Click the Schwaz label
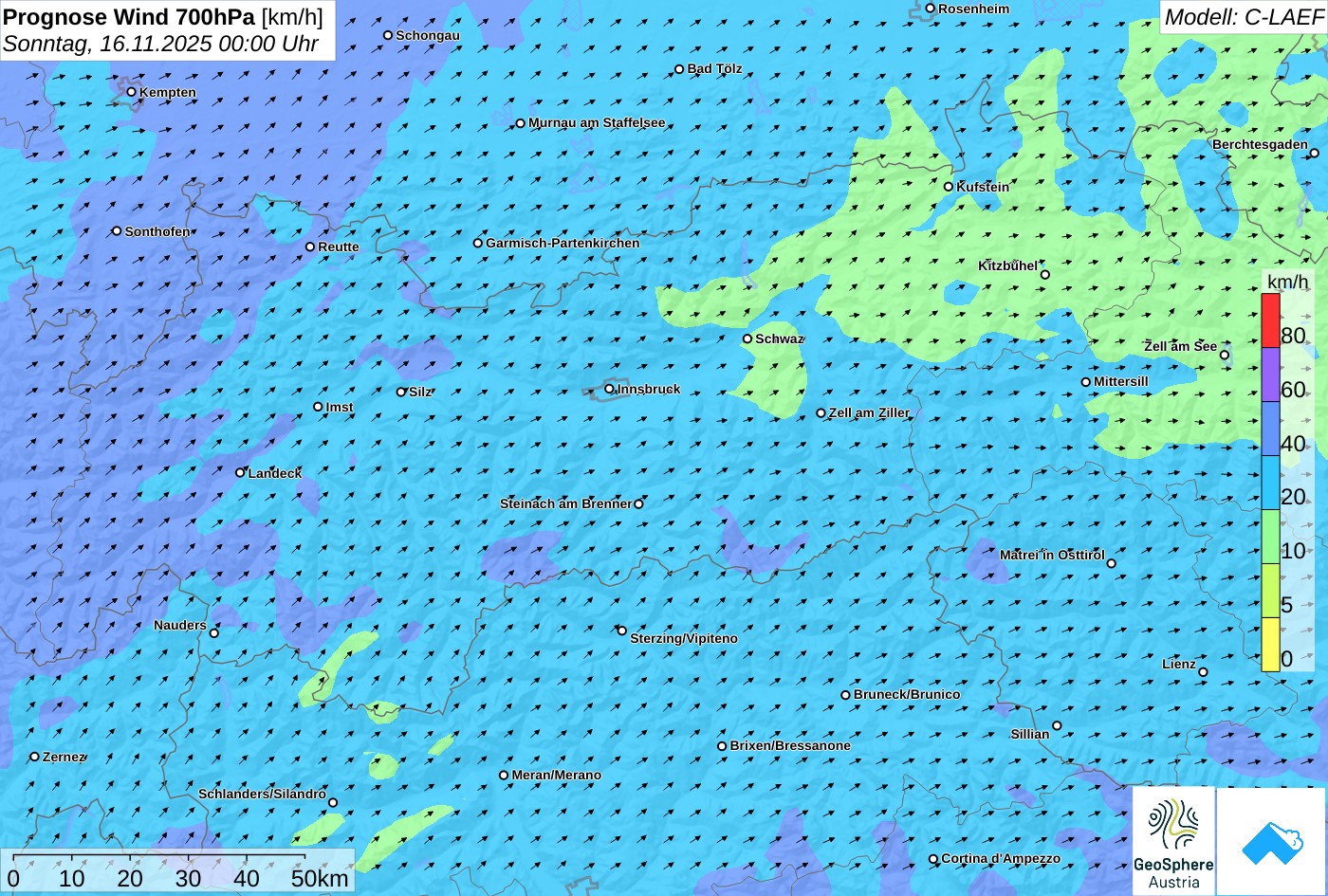The height and width of the screenshot is (896, 1328). point(779,338)
